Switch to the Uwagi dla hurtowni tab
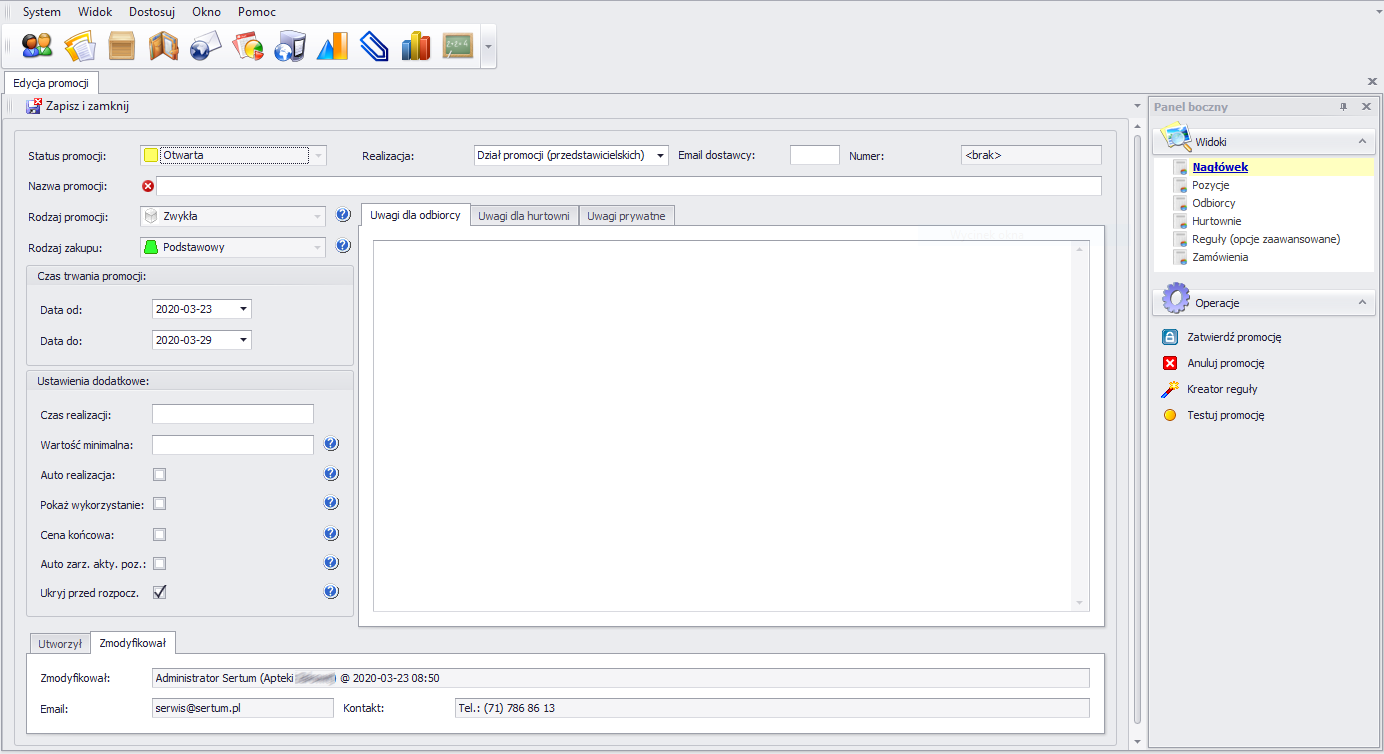 tap(524, 215)
